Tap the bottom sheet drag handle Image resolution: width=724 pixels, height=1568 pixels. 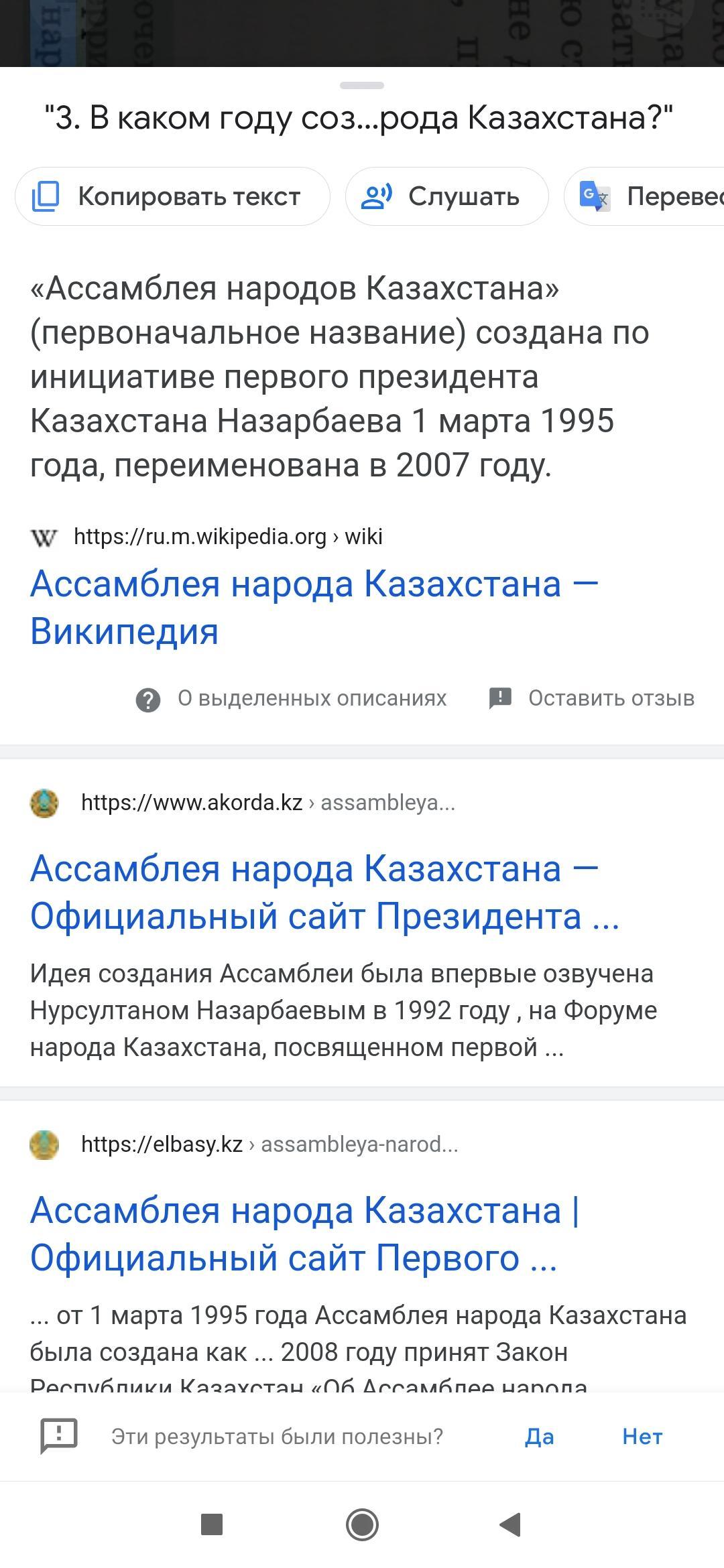click(x=362, y=85)
